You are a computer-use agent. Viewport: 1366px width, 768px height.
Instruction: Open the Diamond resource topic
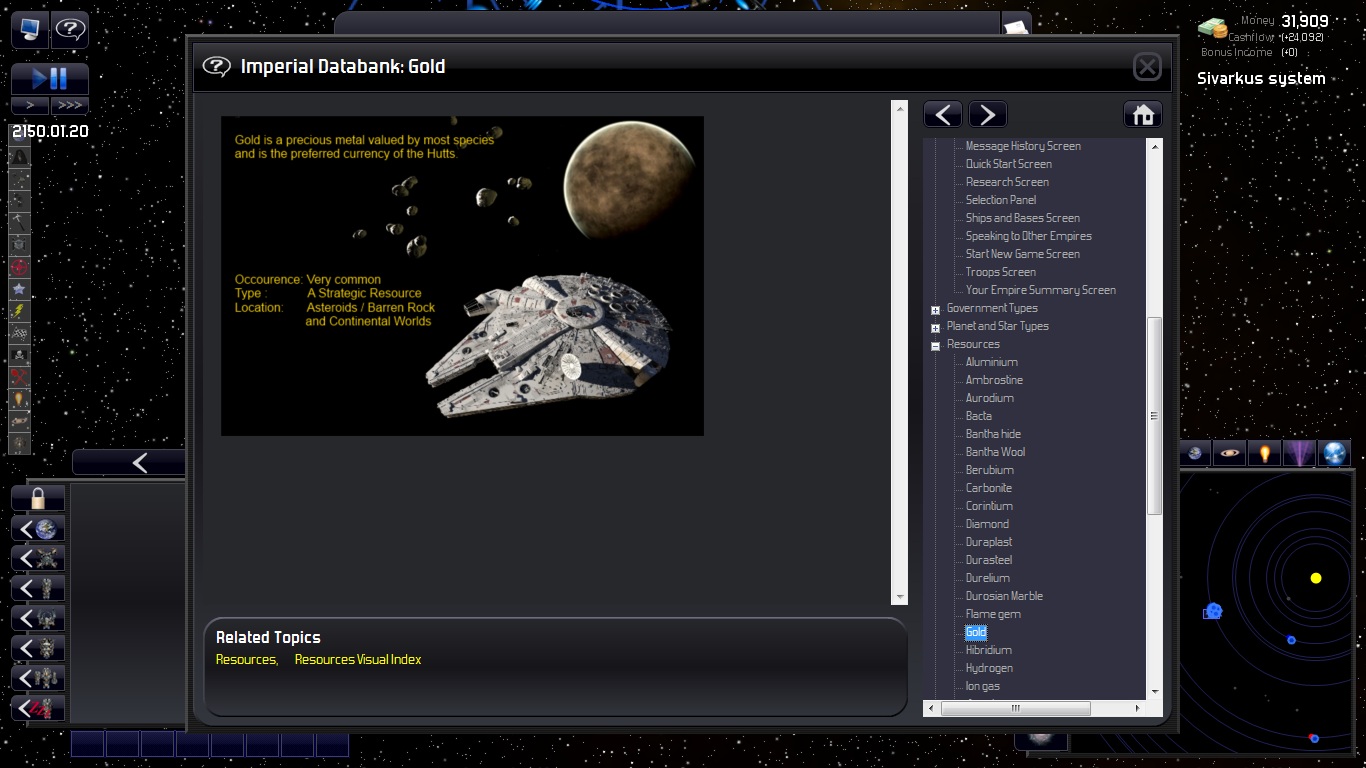tap(987, 524)
